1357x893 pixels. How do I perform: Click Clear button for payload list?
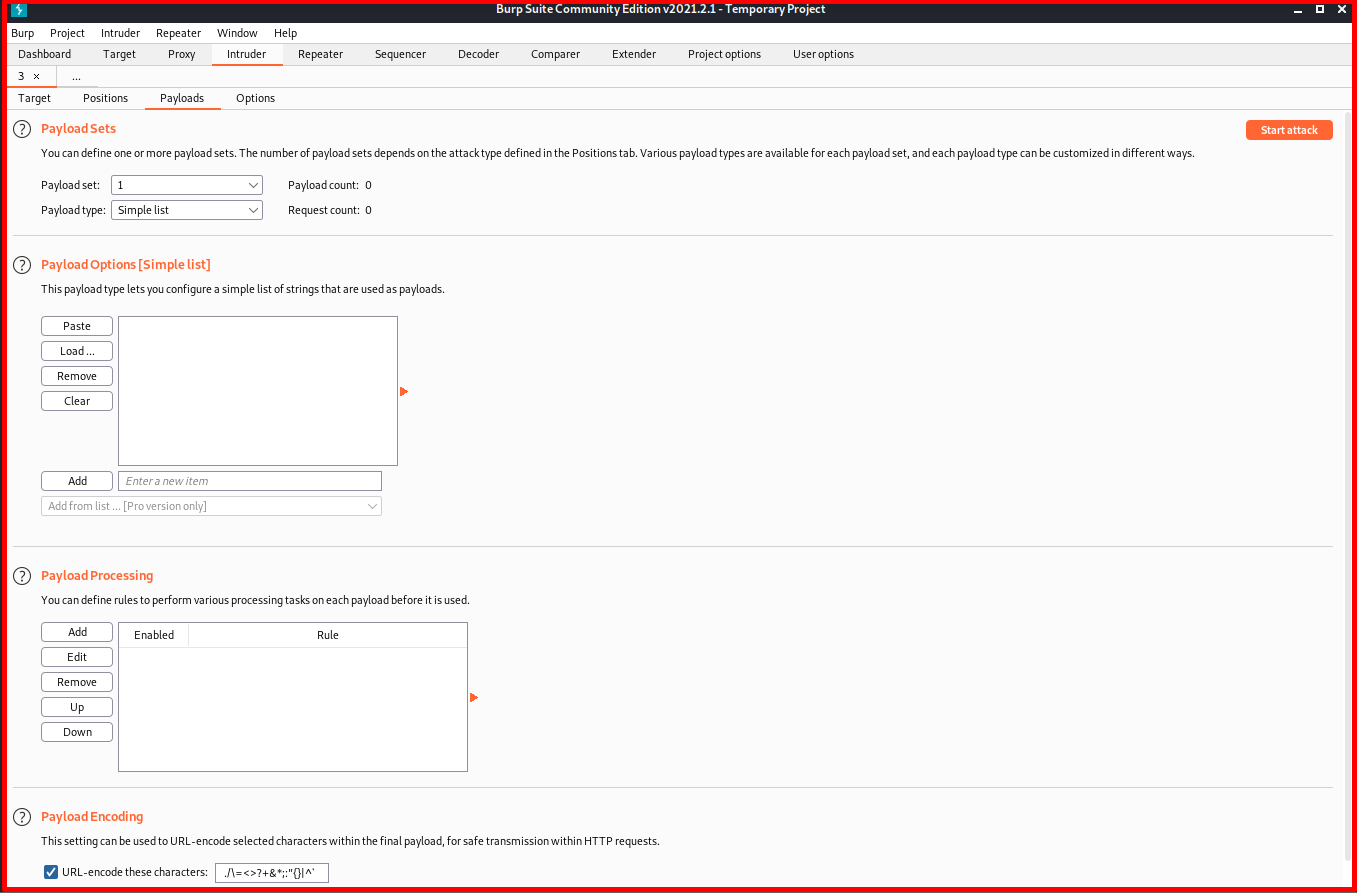tap(77, 401)
